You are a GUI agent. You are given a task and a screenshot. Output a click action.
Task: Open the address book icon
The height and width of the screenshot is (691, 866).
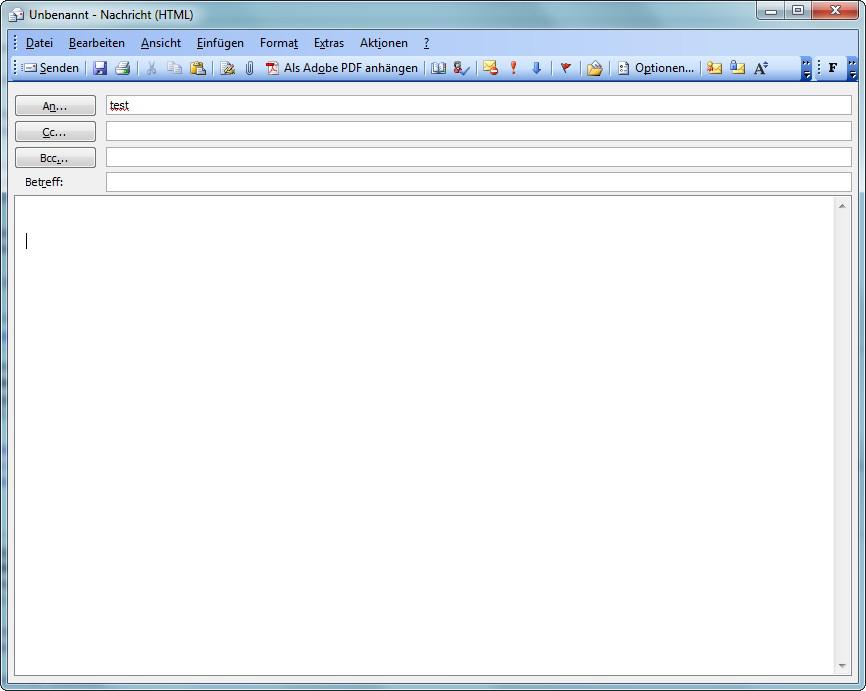[439, 68]
